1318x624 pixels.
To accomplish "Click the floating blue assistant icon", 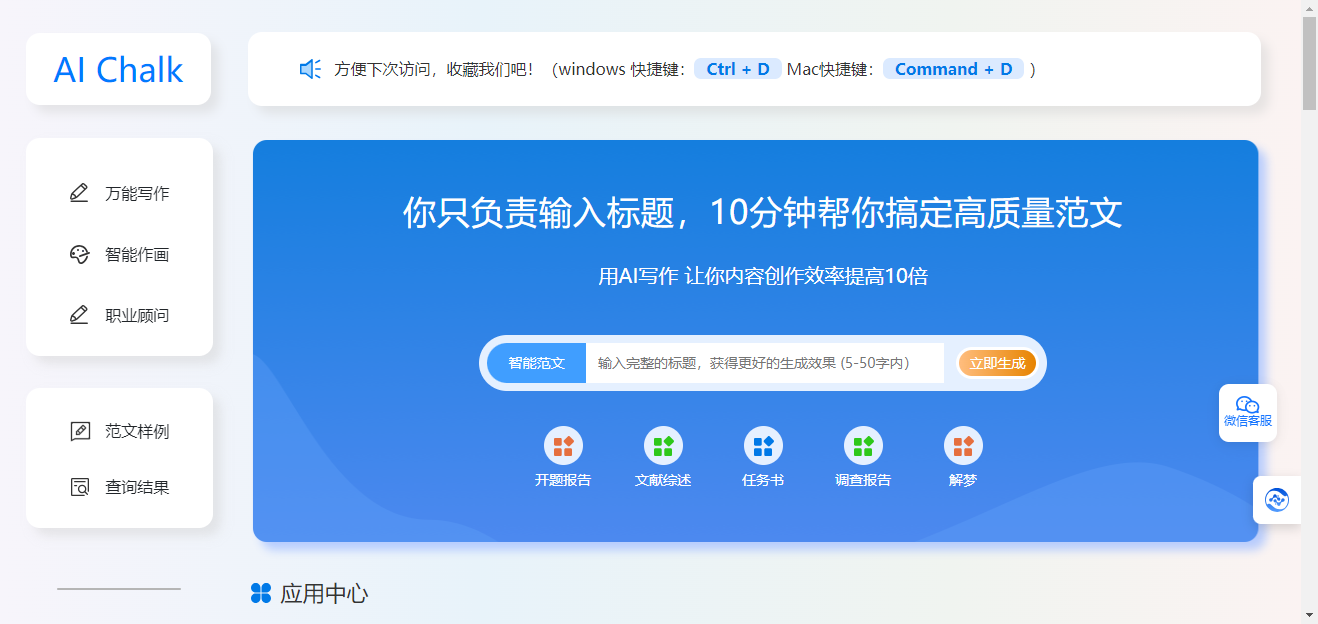I will click(x=1277, y=500).
